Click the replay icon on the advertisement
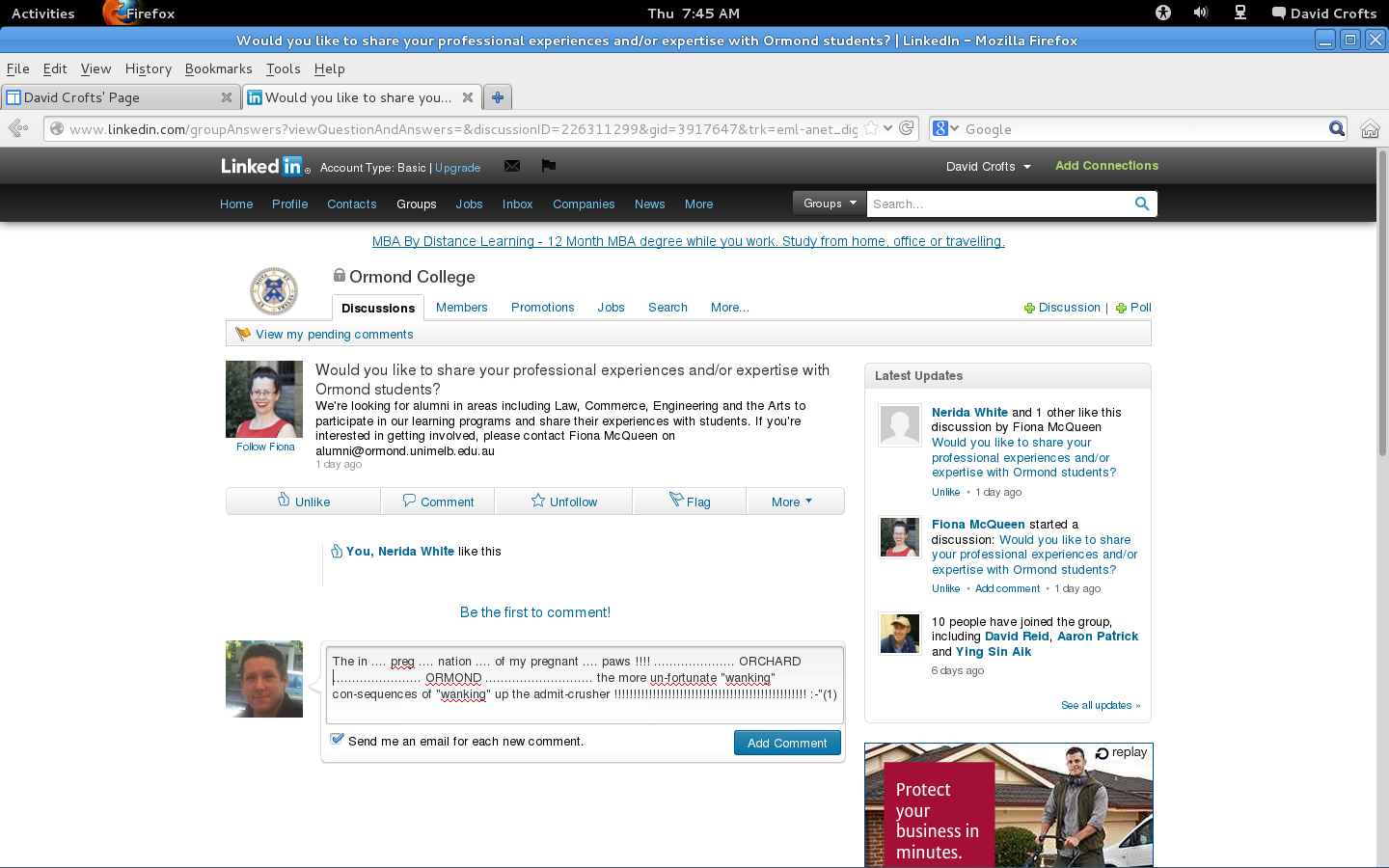 pyautogui.click(x=1103, y=753)
